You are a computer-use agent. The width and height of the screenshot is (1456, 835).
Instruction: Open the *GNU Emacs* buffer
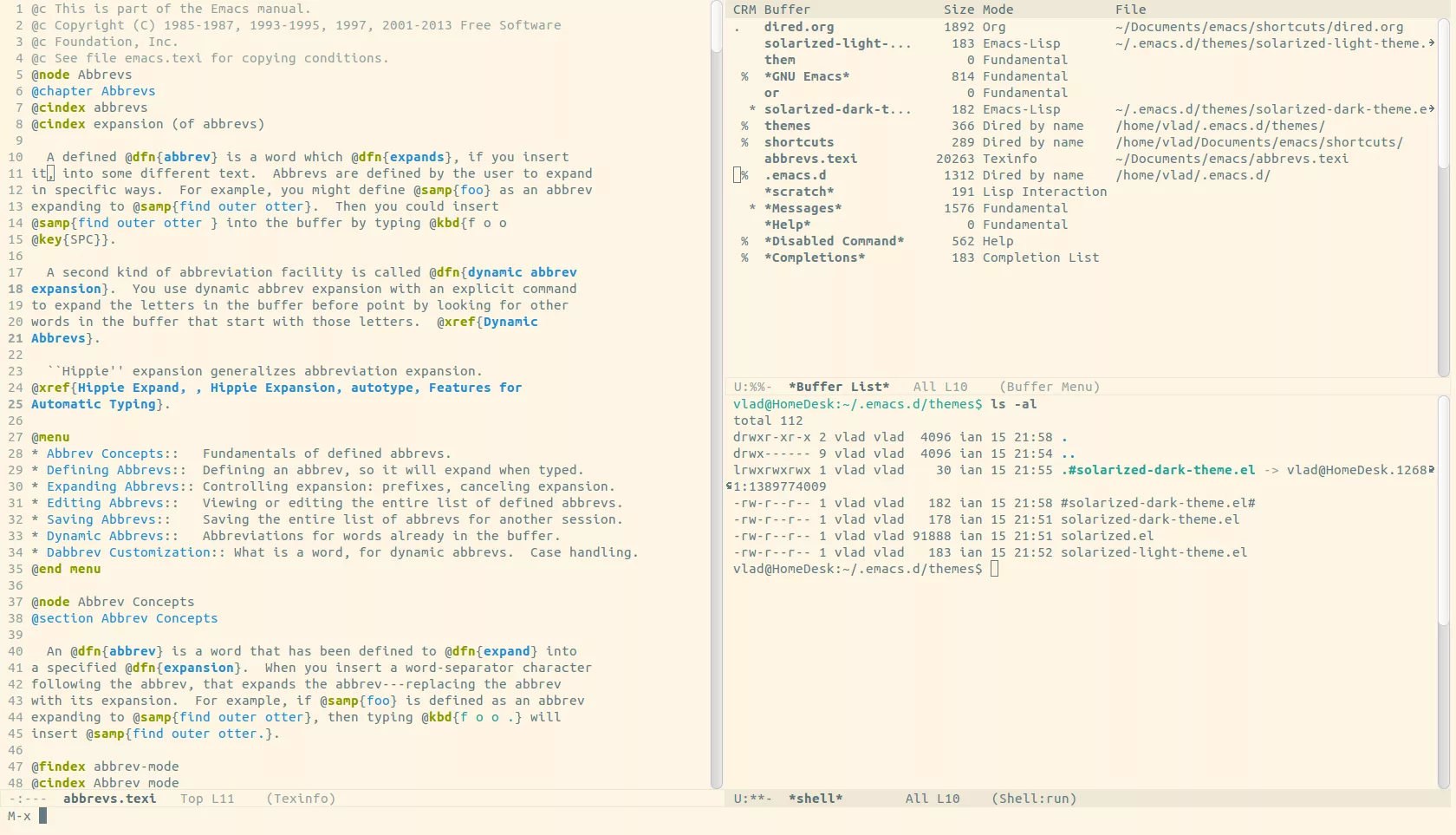click(806, 76)
